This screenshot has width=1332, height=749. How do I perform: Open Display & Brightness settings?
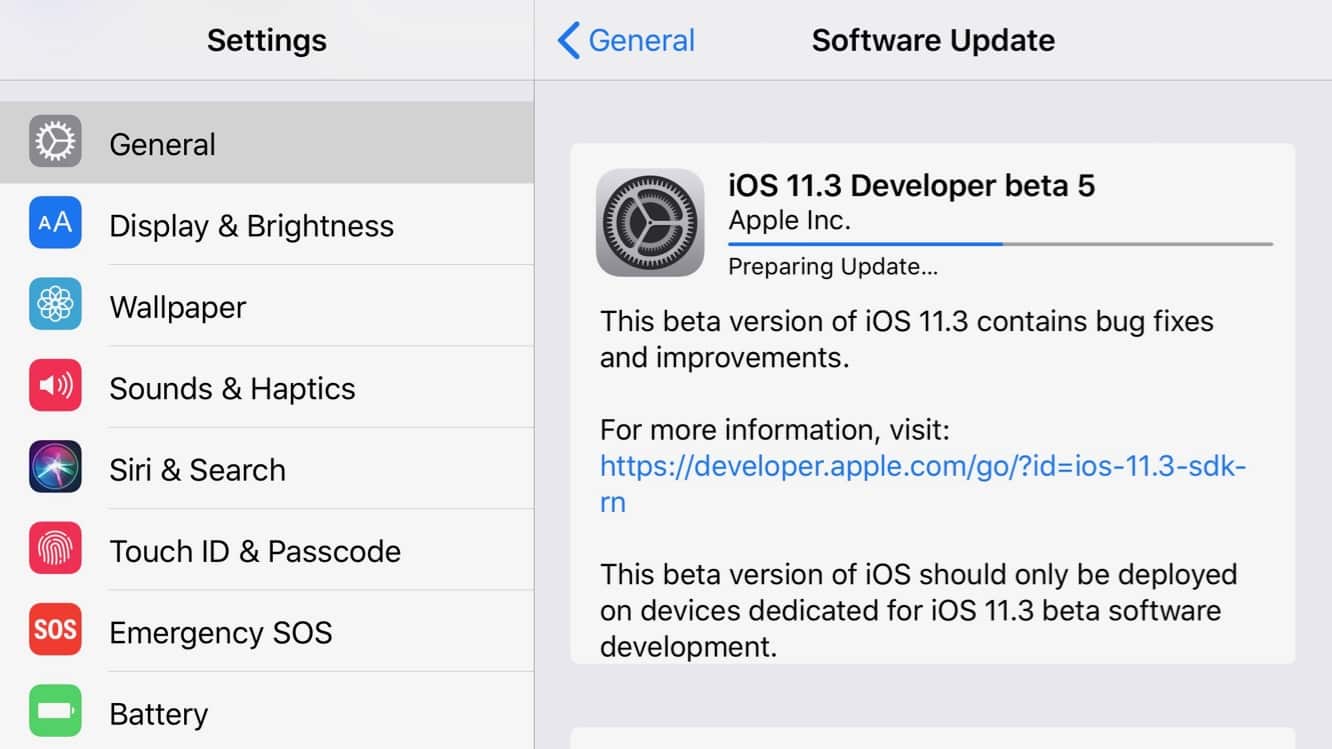tap(251, 226)
